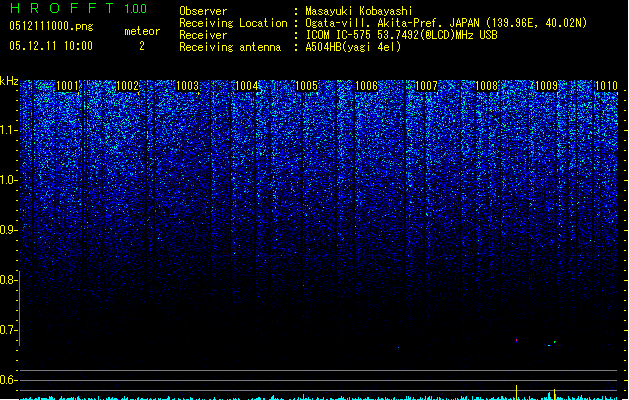The image size is (629, 400).
Task: Click the date and time 05.12.11 10:00
Action: [x=51, y=46]
